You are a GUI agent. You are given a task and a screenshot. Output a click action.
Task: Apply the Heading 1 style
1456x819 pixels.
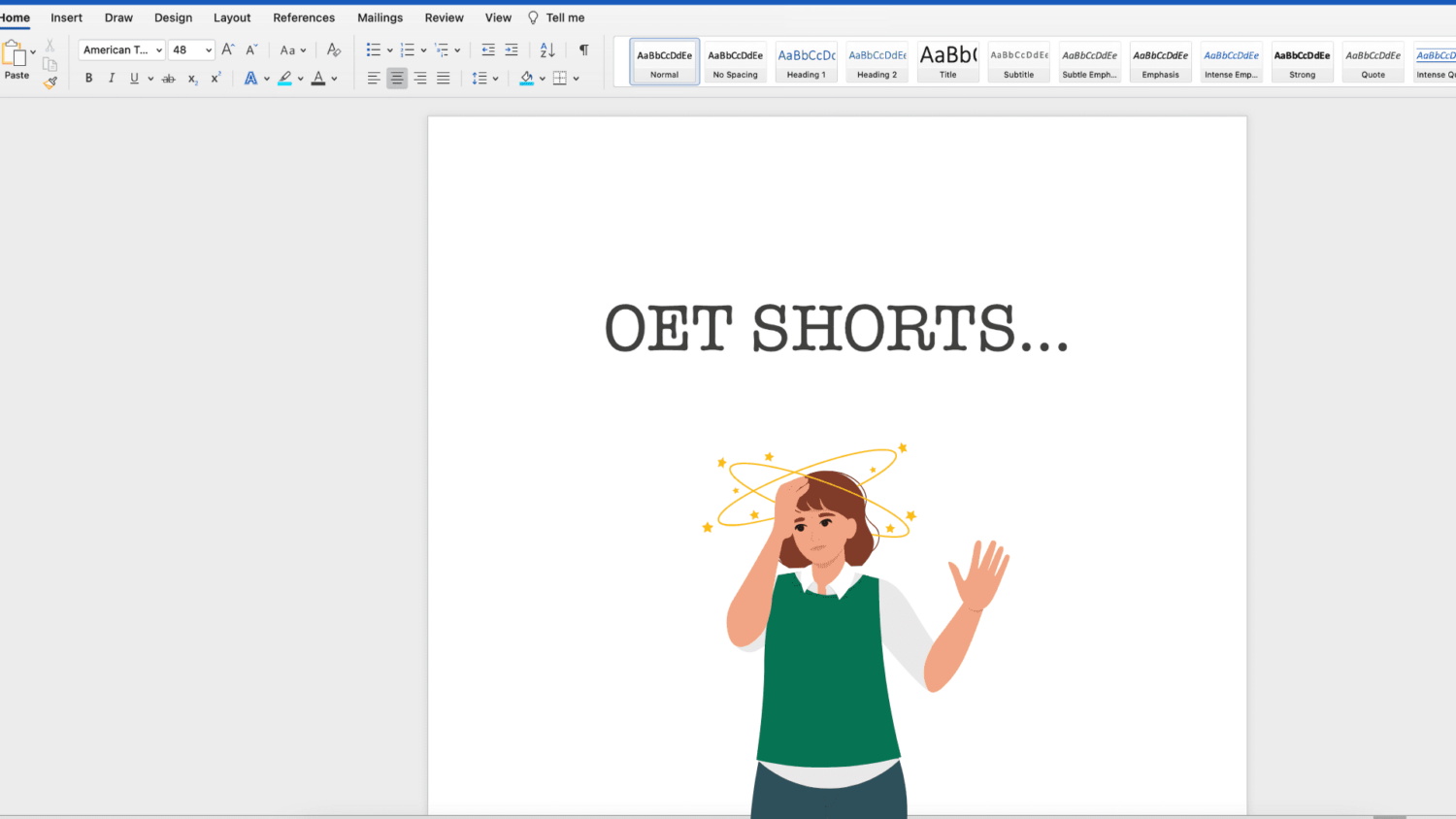tap(807, 62)
